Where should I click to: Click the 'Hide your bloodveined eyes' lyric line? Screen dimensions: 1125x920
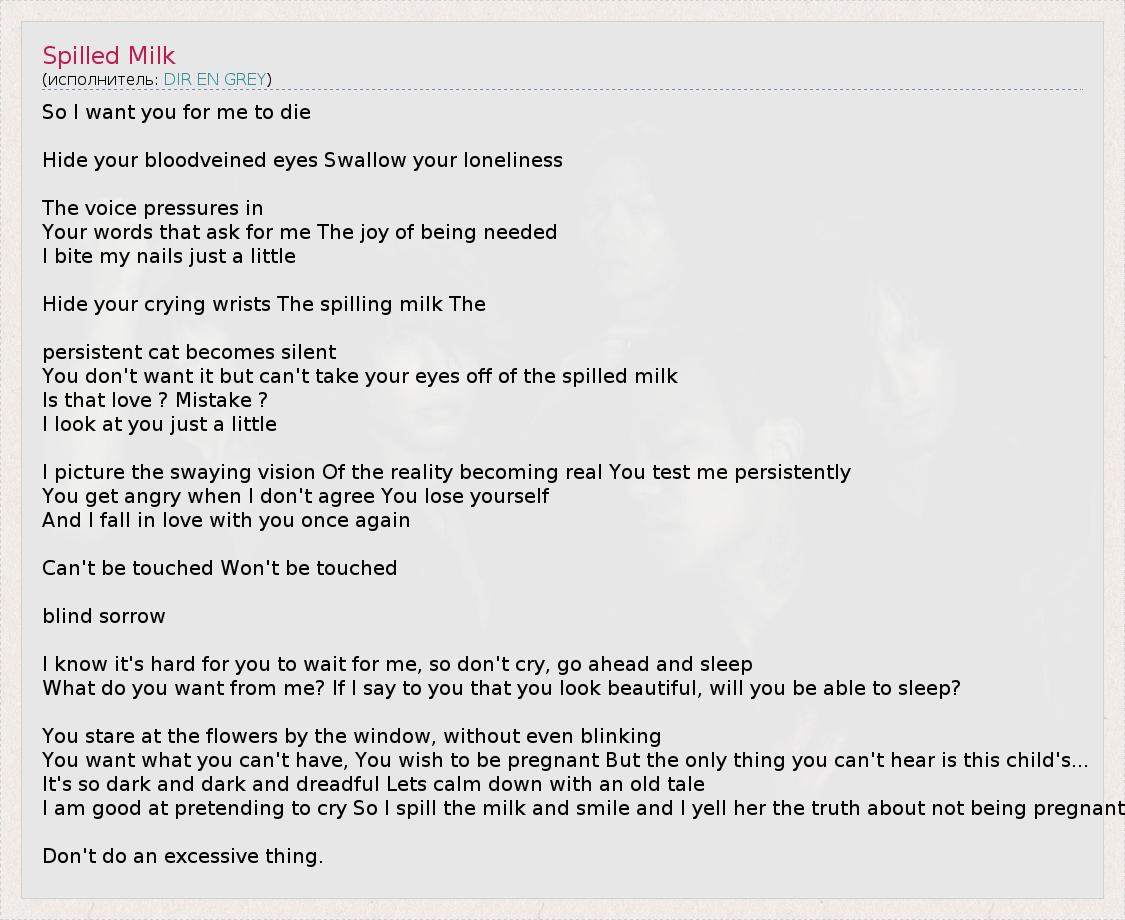[302, 160]
